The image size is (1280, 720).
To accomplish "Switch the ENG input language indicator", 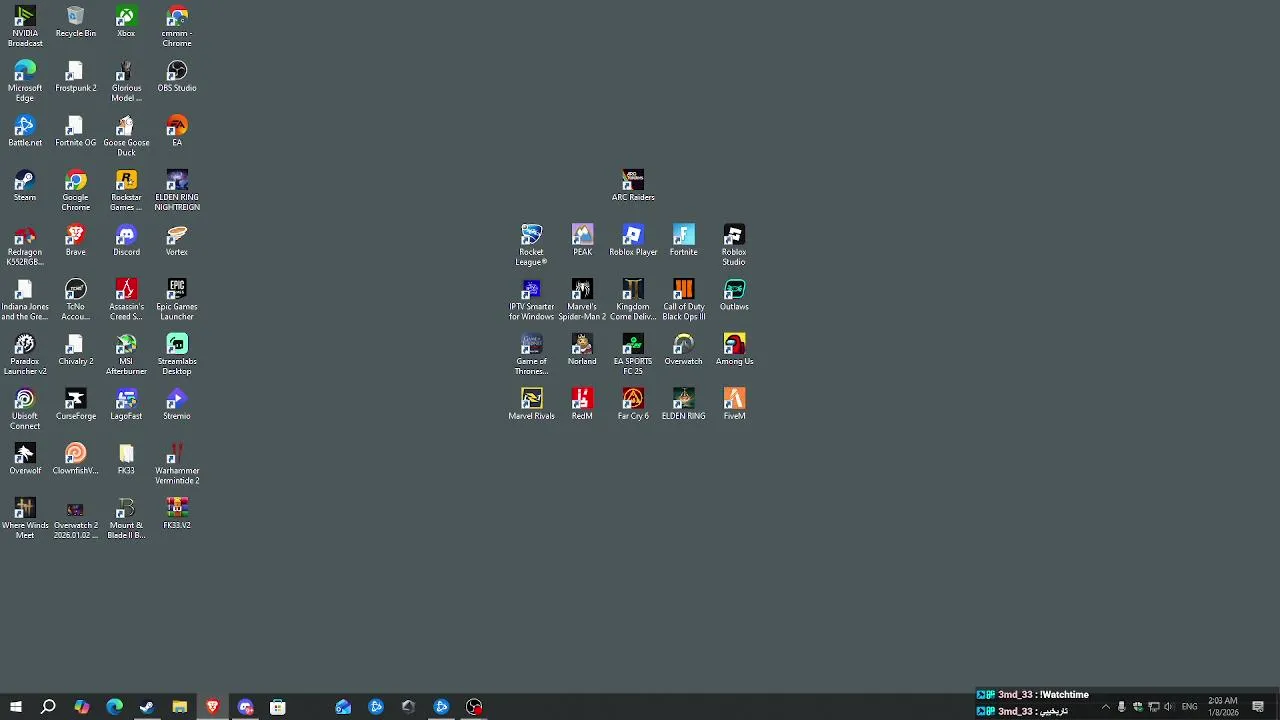I will tap(1189, 707).
